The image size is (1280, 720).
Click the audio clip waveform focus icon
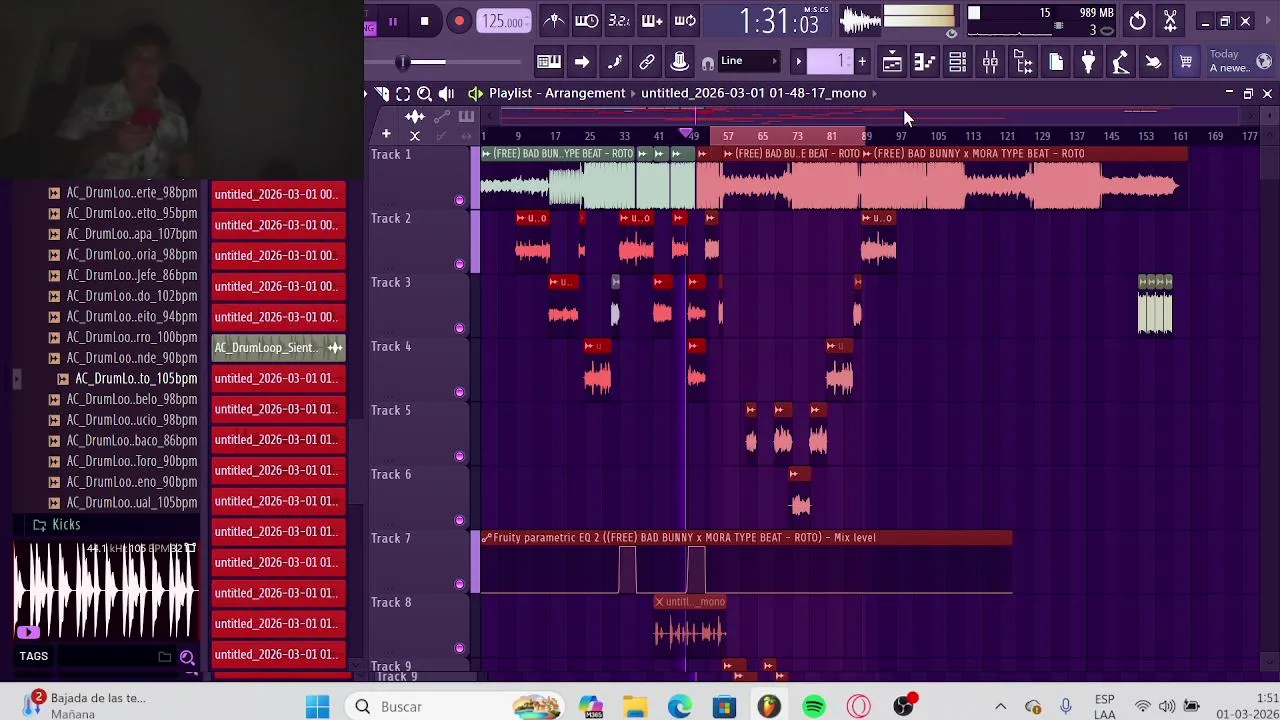(415, 117)
